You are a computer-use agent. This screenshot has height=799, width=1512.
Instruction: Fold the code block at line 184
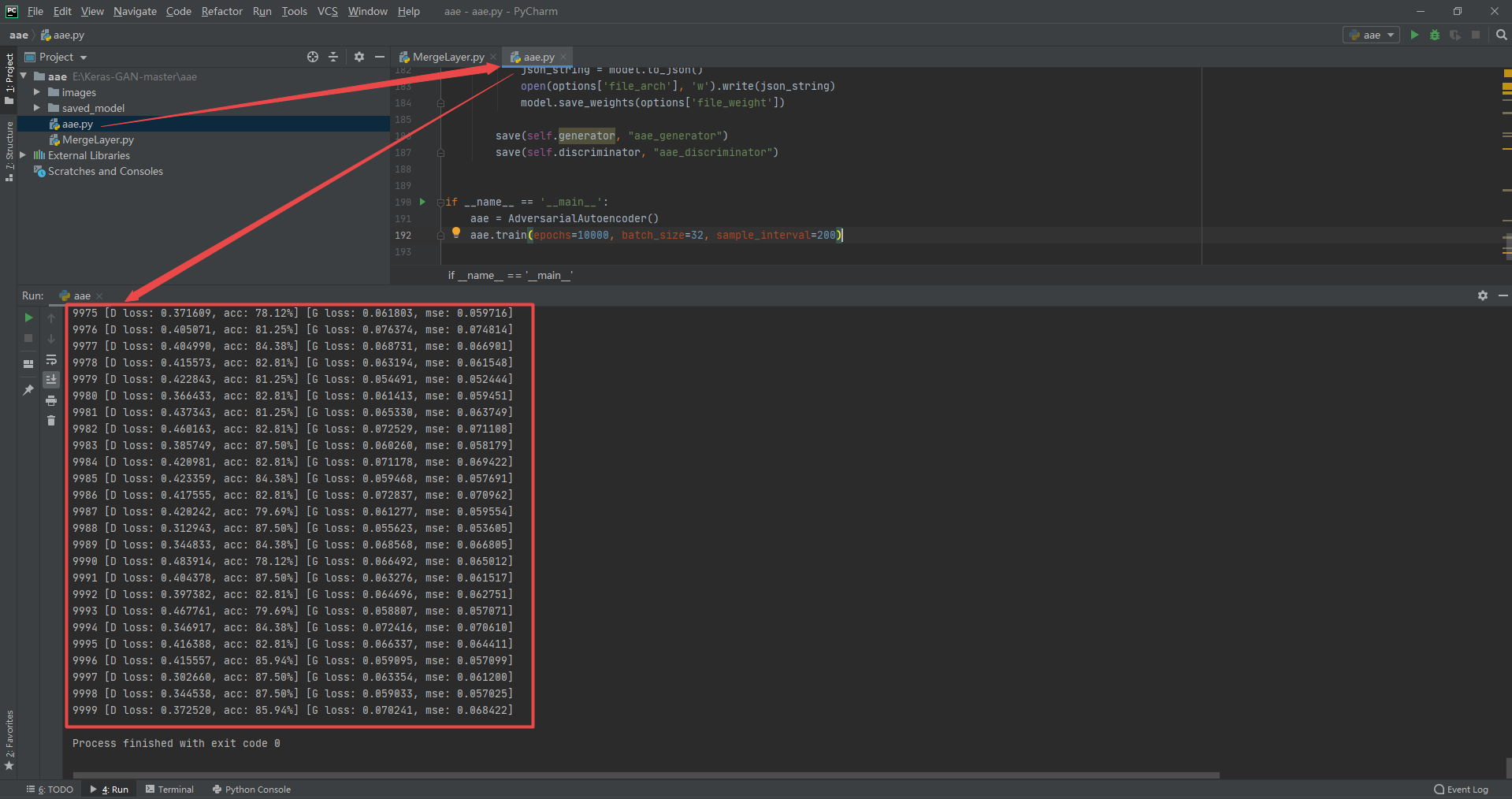click(x=440, y=103)
